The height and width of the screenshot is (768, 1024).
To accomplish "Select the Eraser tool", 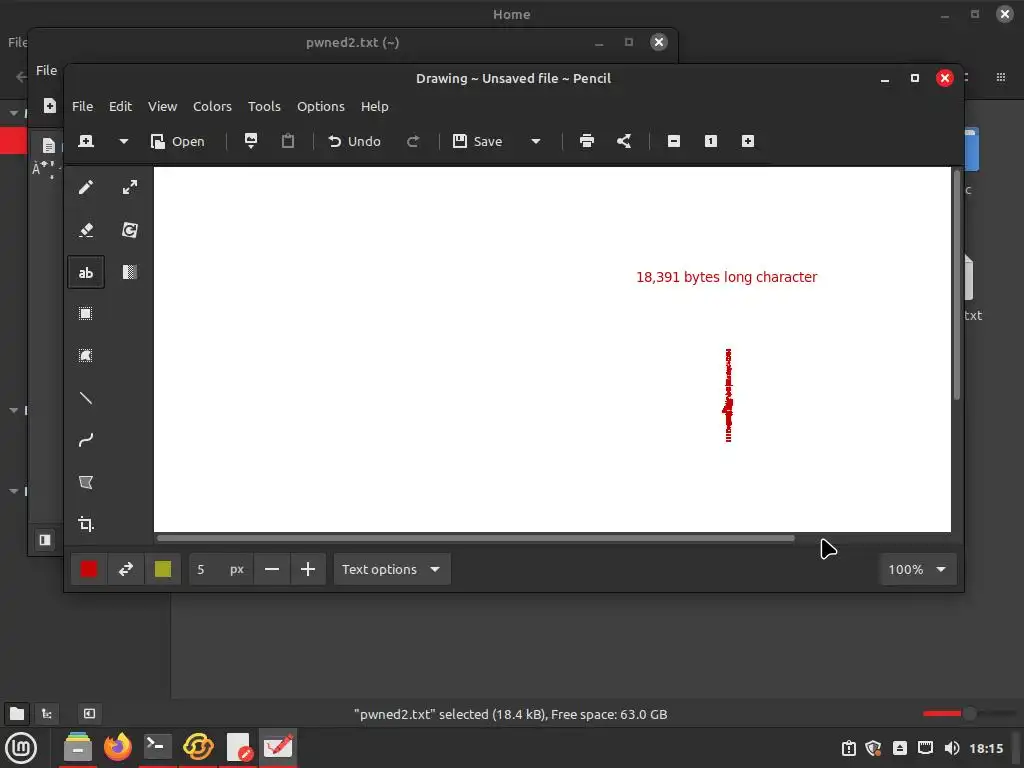I will (x=86, y=230).
